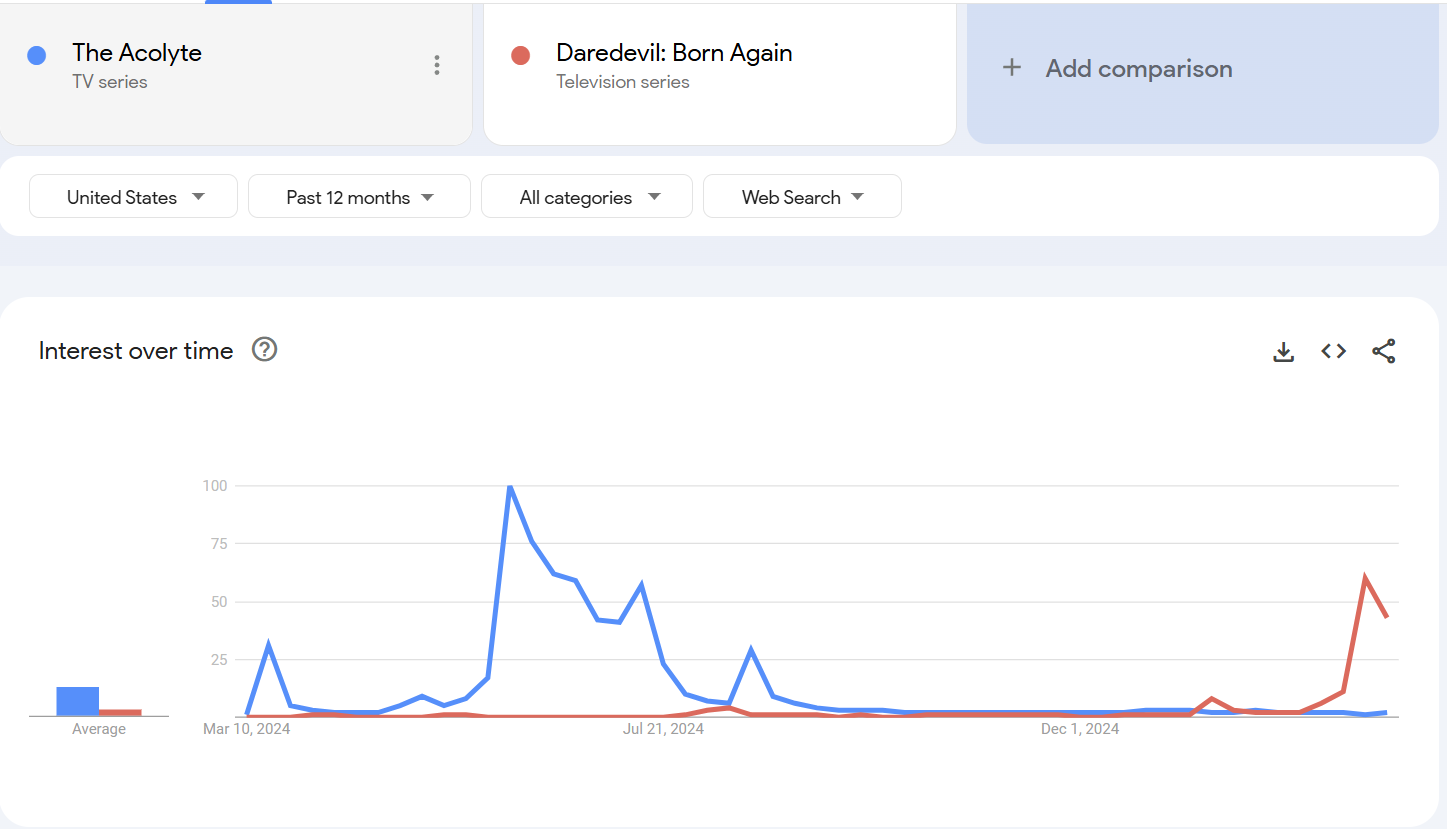
Task: Share the Interest over time chart
Action: 1384,351
